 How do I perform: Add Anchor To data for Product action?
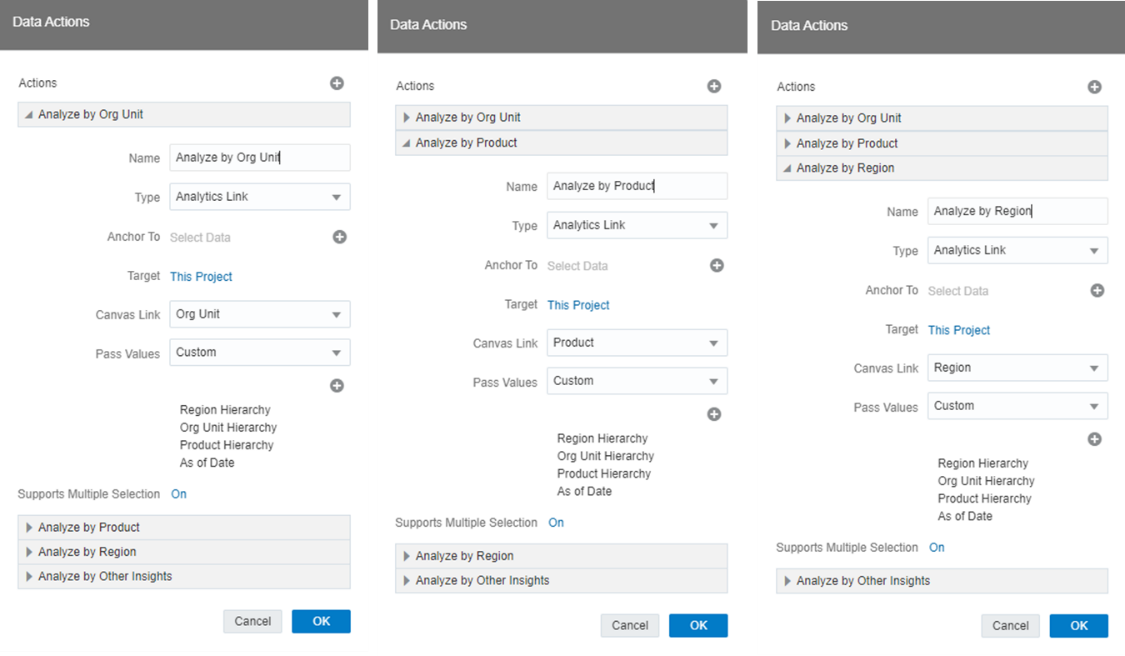click(717, 266)
